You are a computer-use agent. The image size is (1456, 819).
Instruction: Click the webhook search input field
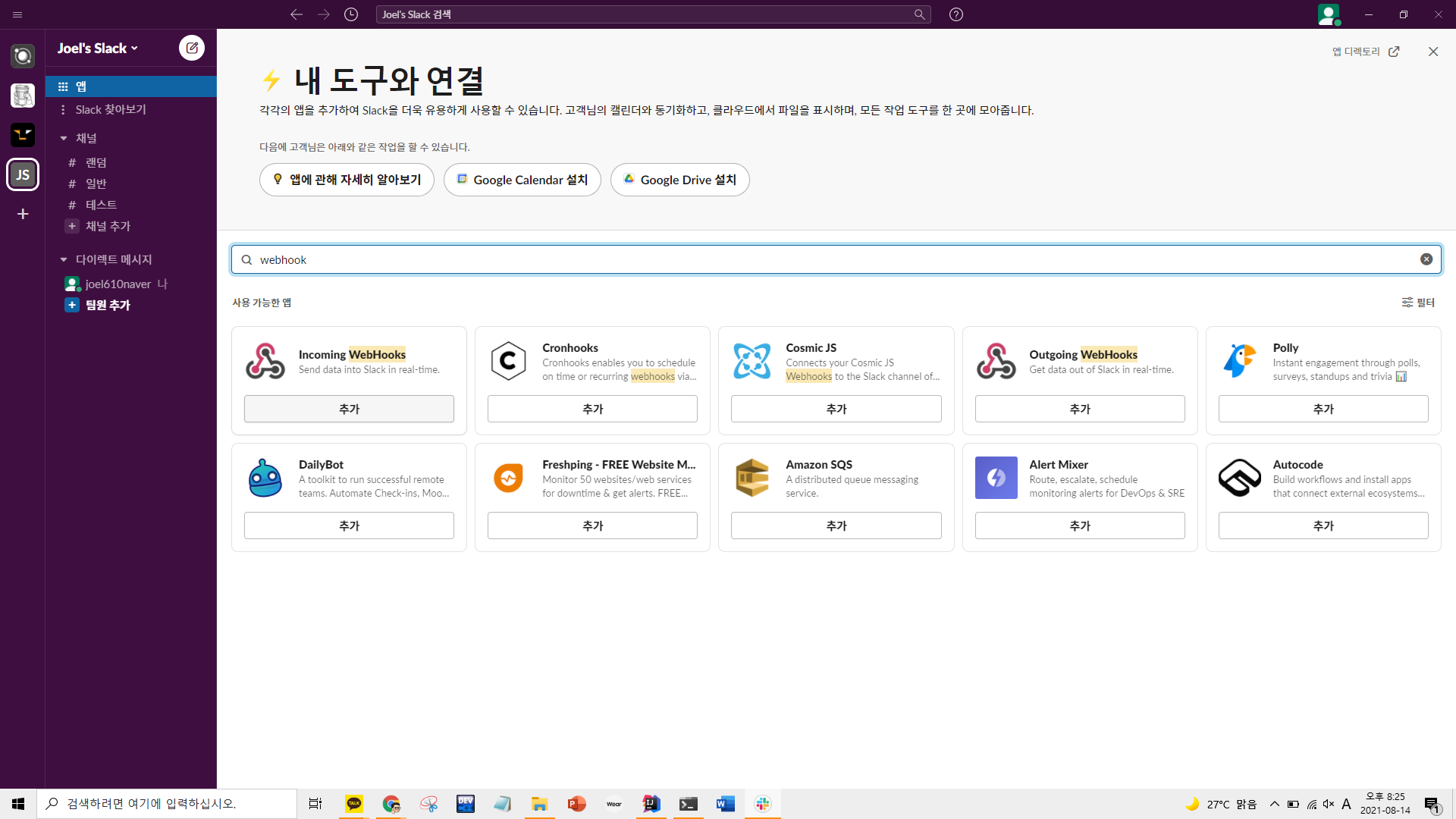click(834, 259)
